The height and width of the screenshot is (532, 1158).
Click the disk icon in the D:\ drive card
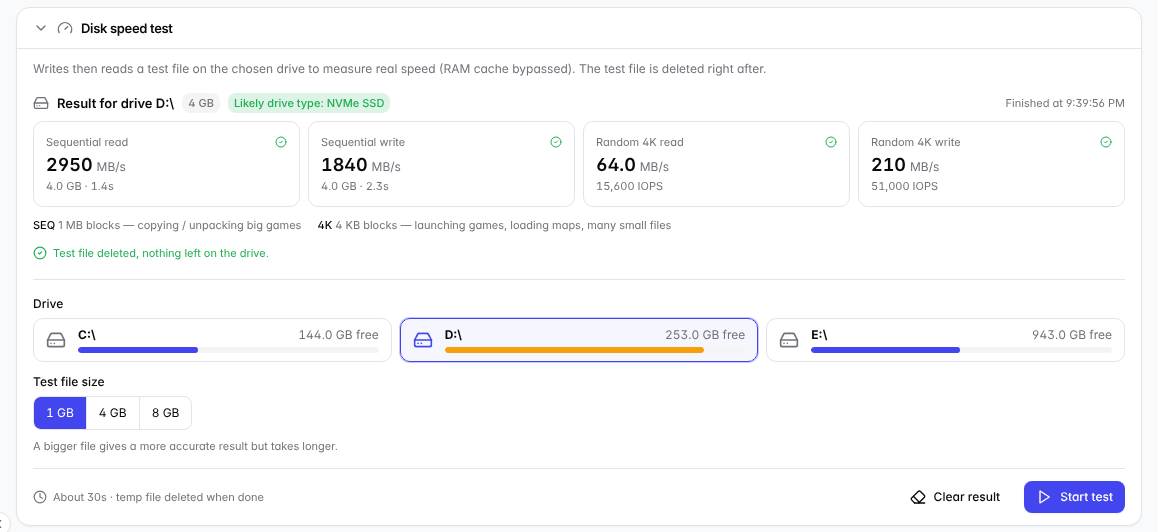click(422, 340)
